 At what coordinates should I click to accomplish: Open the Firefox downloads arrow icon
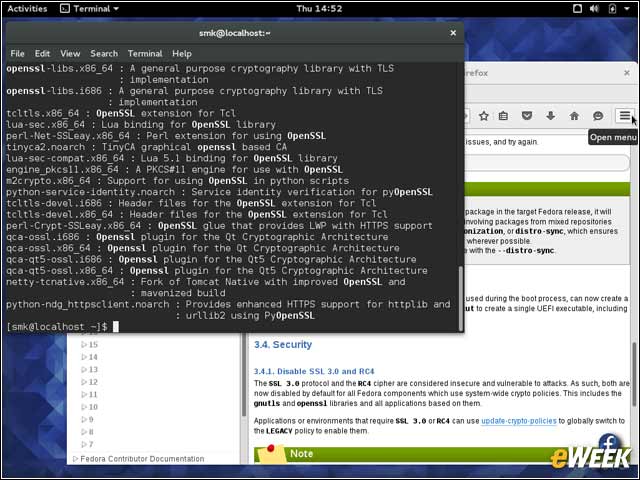tap(551, 116)
